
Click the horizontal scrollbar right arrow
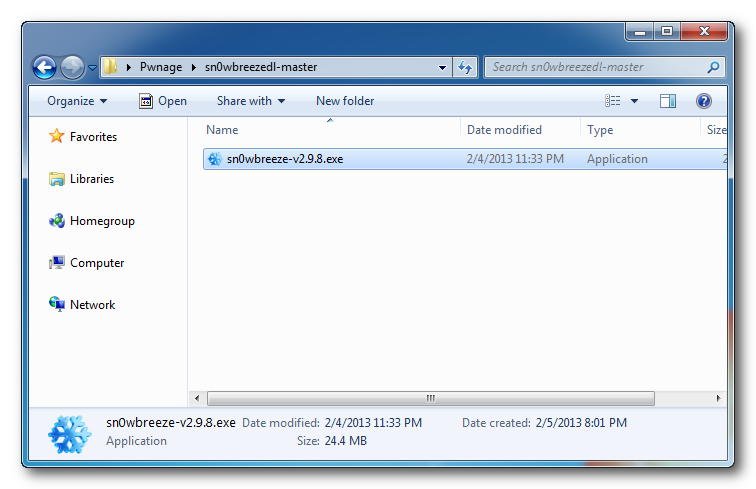pyautogui.click(x=718, y=398)
